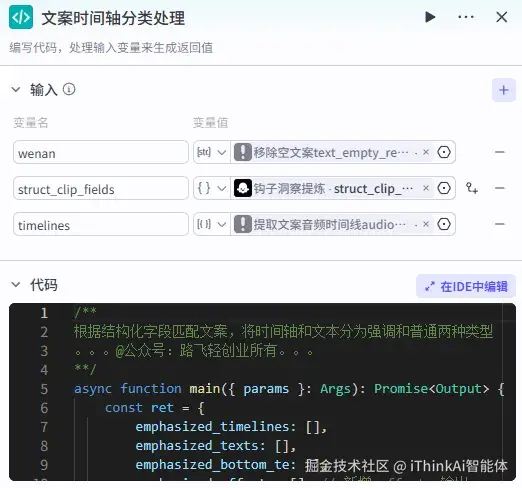Open variable selector for timelines row
Image resolution: width=522 pixels, height=488 pixels.
click(444, 224)
